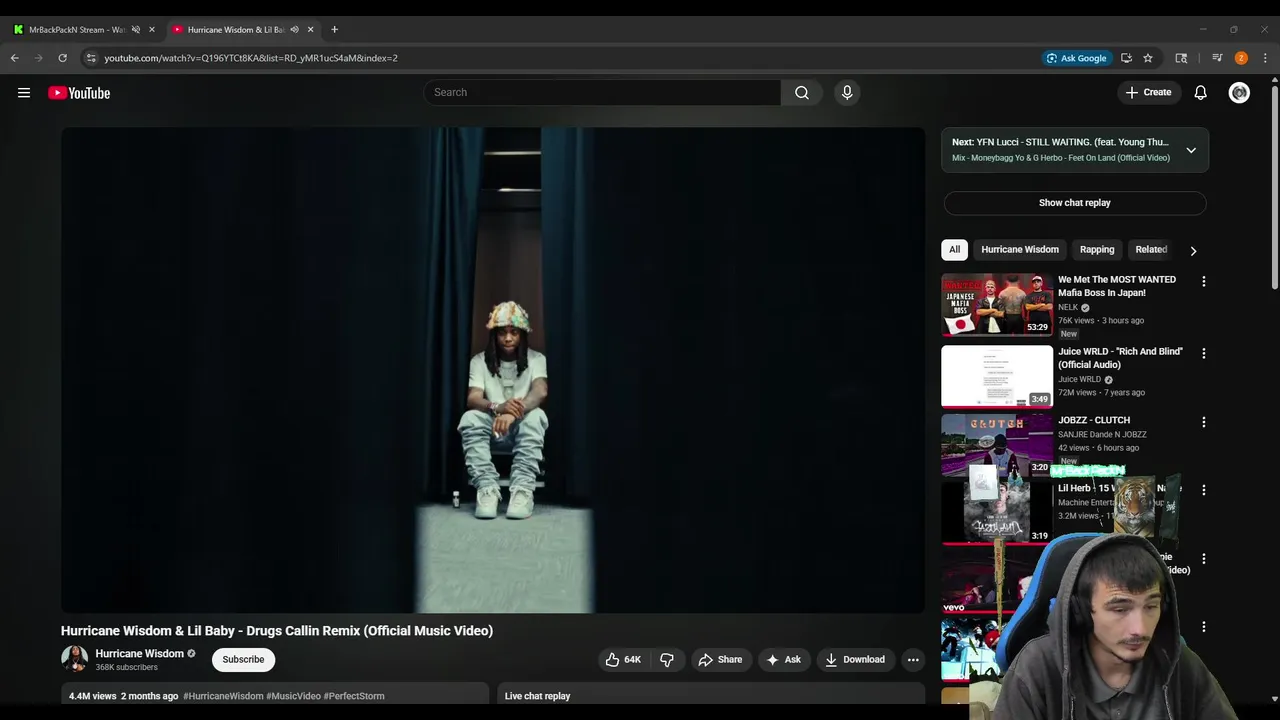Image resolution: width=1280 pixels, height=720 pixels.
Task: Open the Hurricane Wisdom channel name link
Action: click(x=139, y=654)
